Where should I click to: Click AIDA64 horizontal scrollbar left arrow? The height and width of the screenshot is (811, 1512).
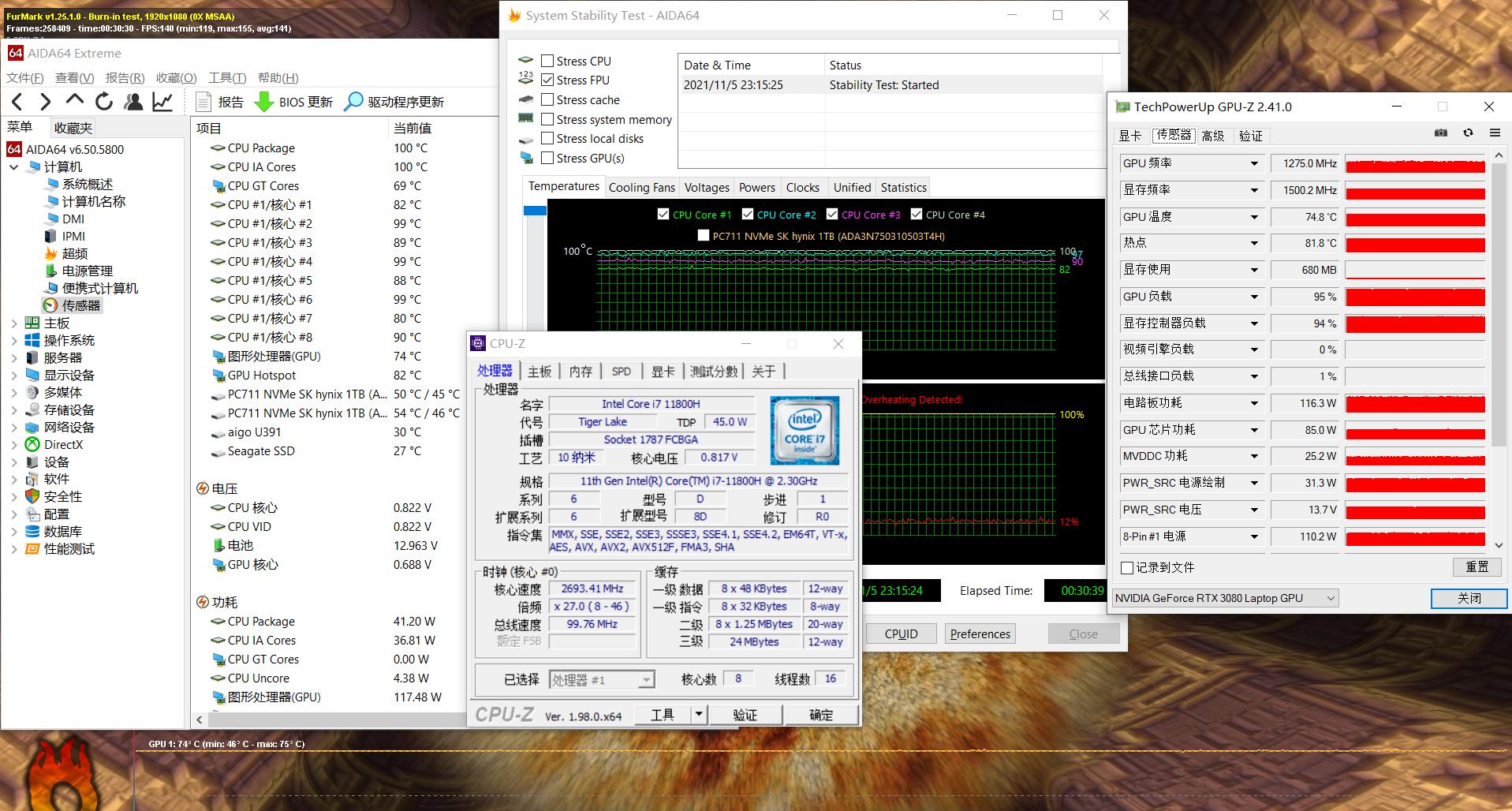click(199, 719)
